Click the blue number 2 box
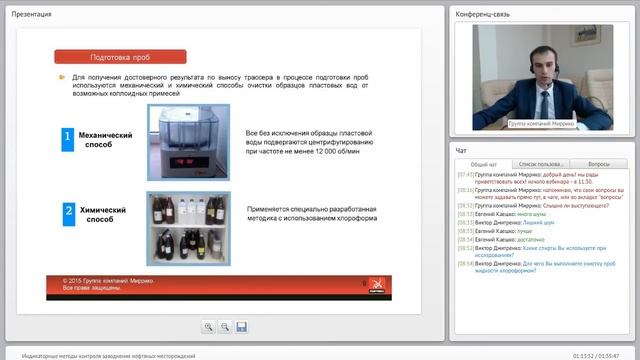Screen dimensions: 640x360 point(69,214)
